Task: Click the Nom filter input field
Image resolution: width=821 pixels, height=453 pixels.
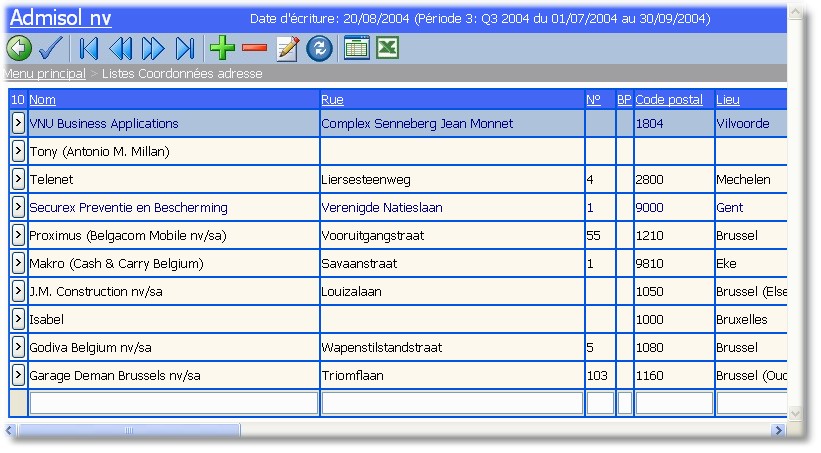Action: (x=174, y=403)
